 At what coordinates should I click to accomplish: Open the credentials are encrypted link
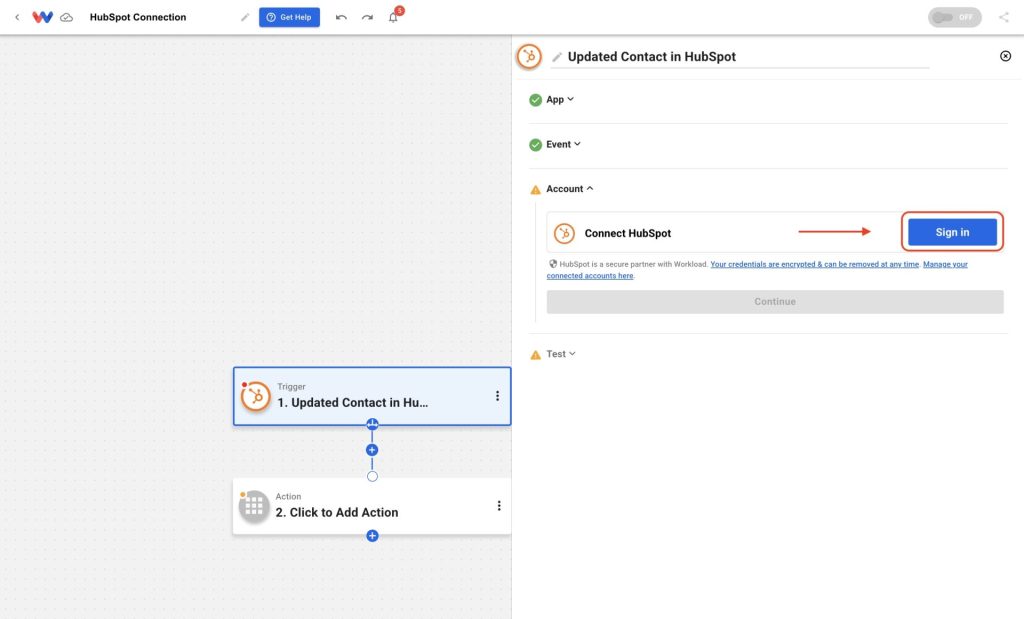[814, 264]
